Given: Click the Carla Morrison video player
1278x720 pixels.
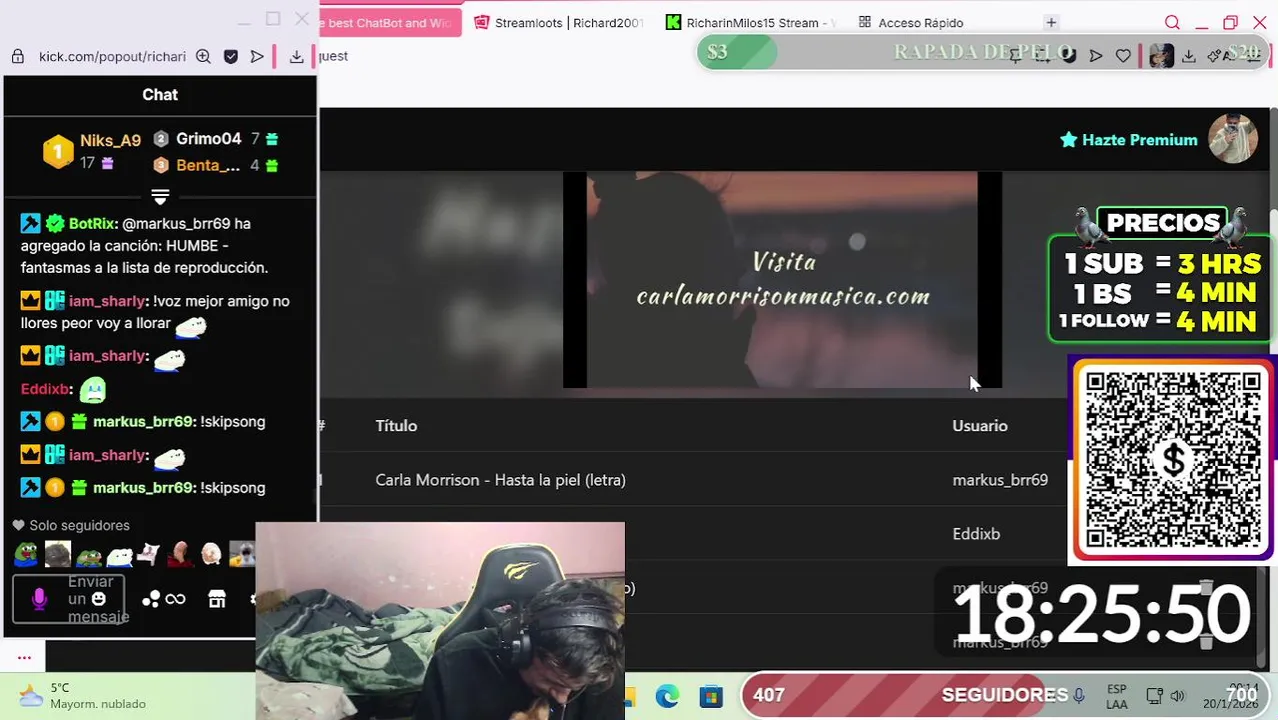Looking at the screenshot, I should (782, 280).
